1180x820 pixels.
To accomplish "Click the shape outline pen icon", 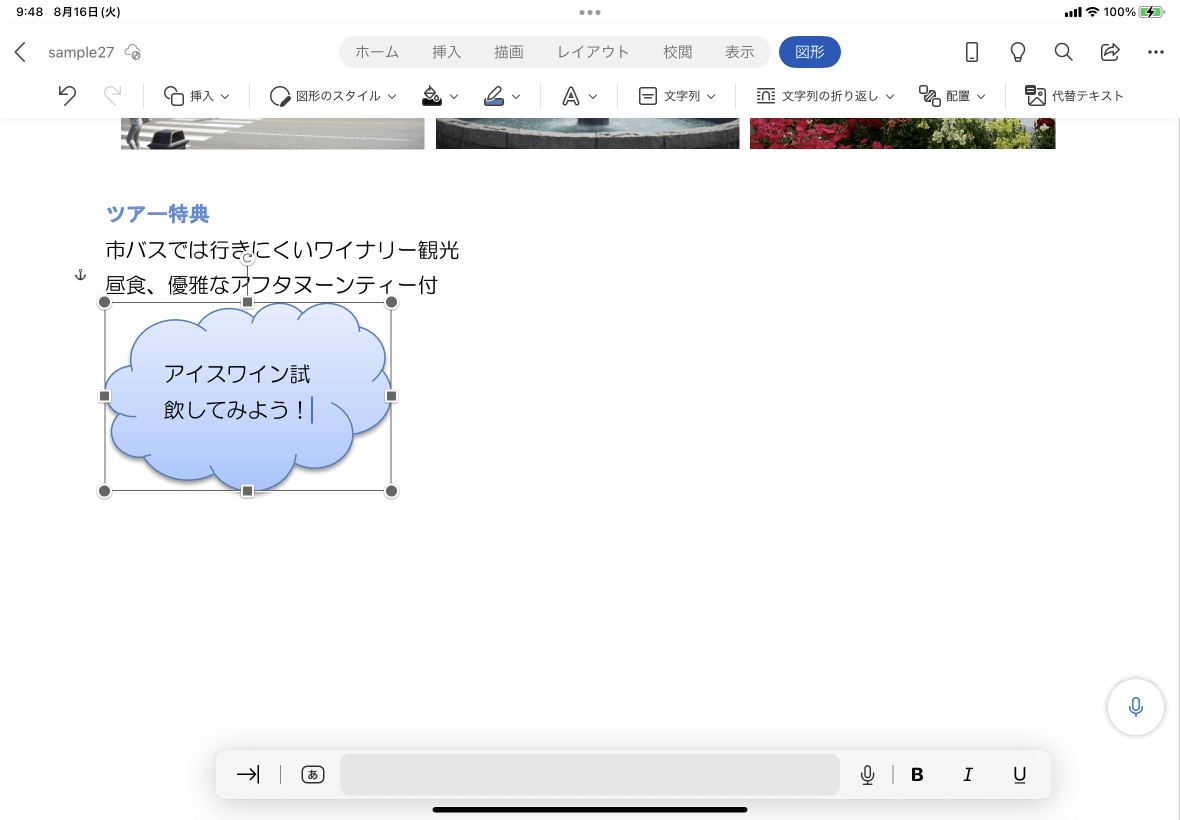I will coord(494,96).
